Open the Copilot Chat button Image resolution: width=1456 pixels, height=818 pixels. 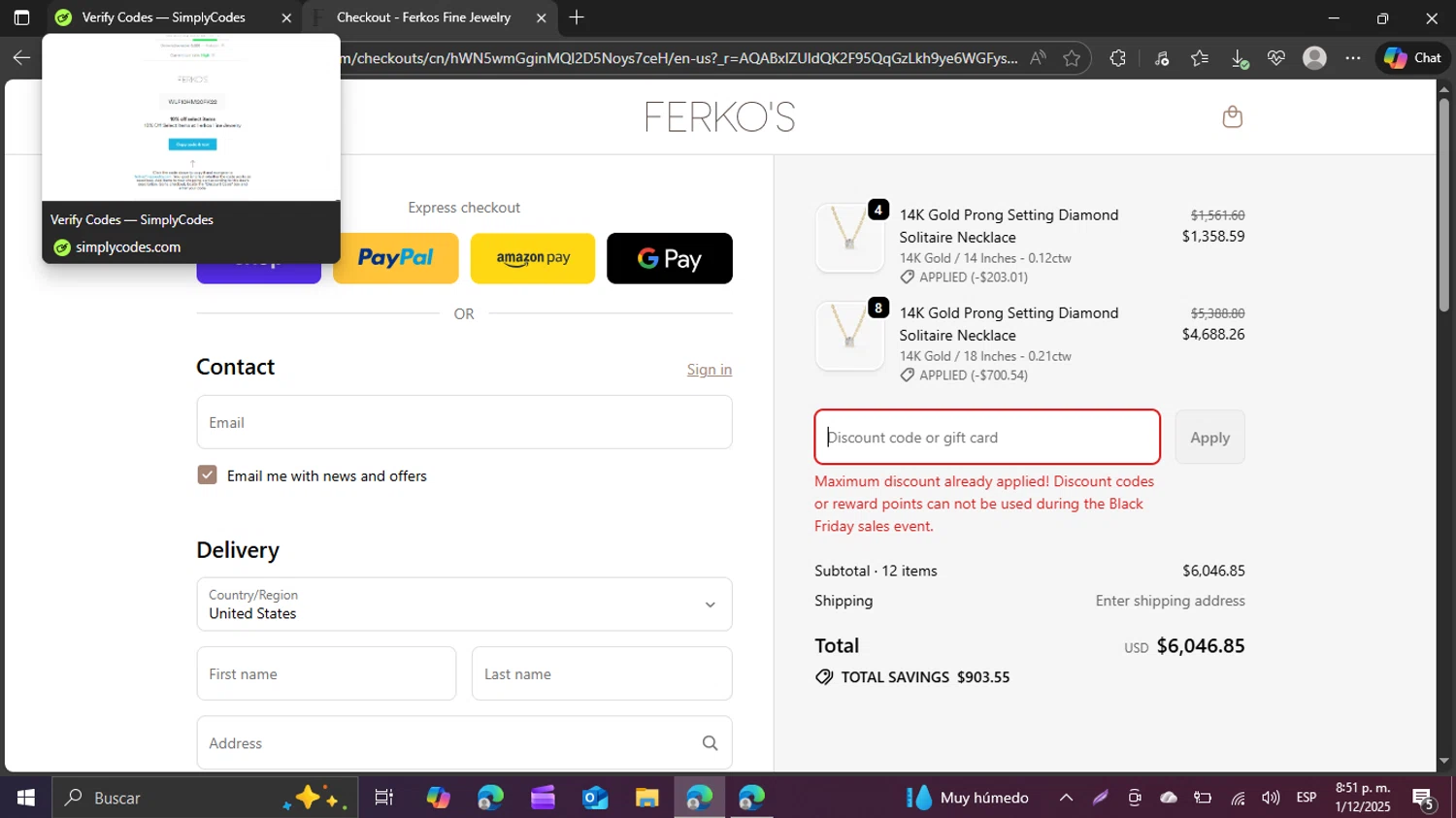[1412, 58]
